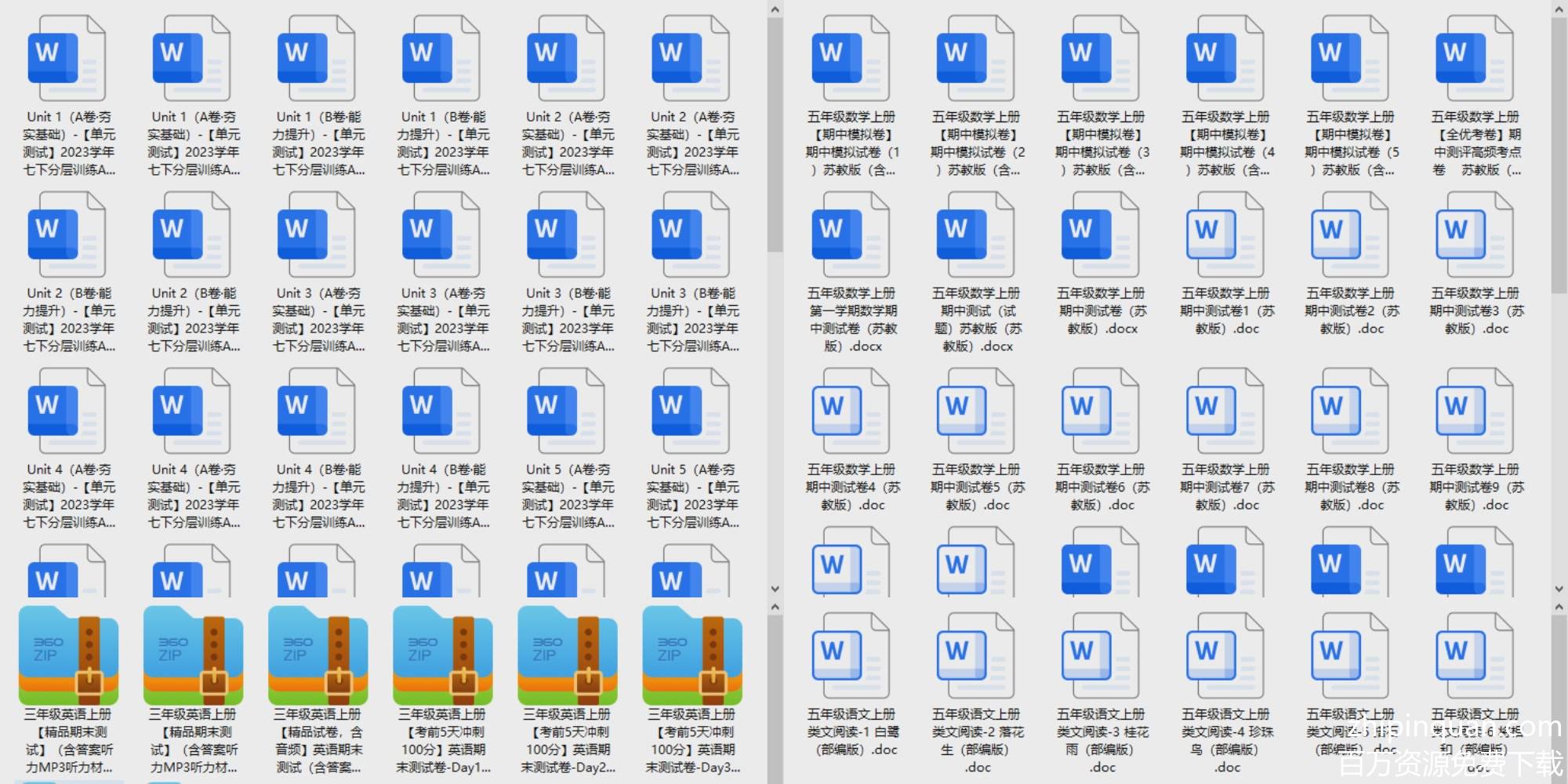This screenshot has width=1568, height=784.
Task: Click the top-left panel's scrollbar thumb
Action: point(775,133)
